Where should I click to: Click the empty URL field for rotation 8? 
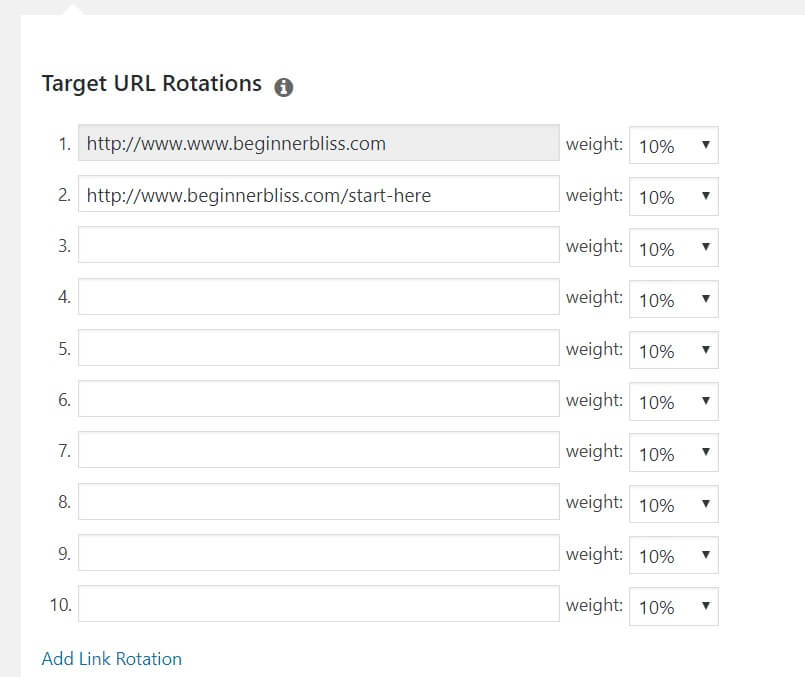coord(318,503)
